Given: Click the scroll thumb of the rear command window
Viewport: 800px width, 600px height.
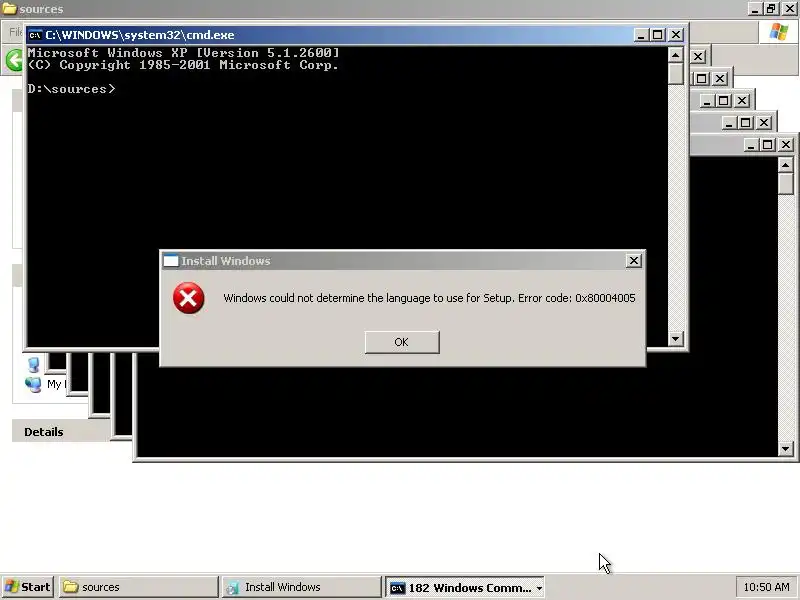Looking at the screenshot, I should 786,184.
